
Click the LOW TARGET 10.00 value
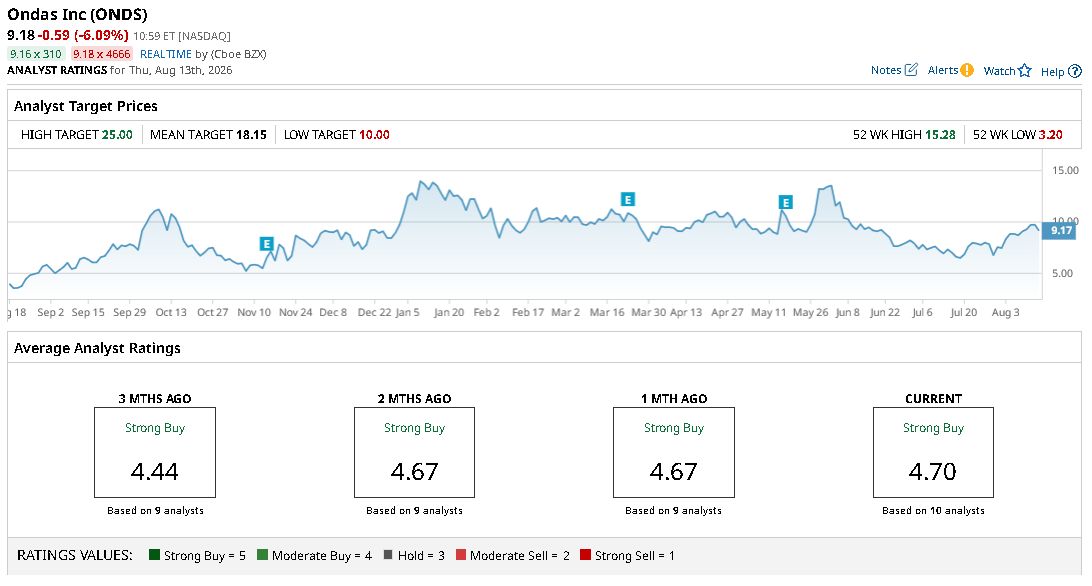(374, 134)
